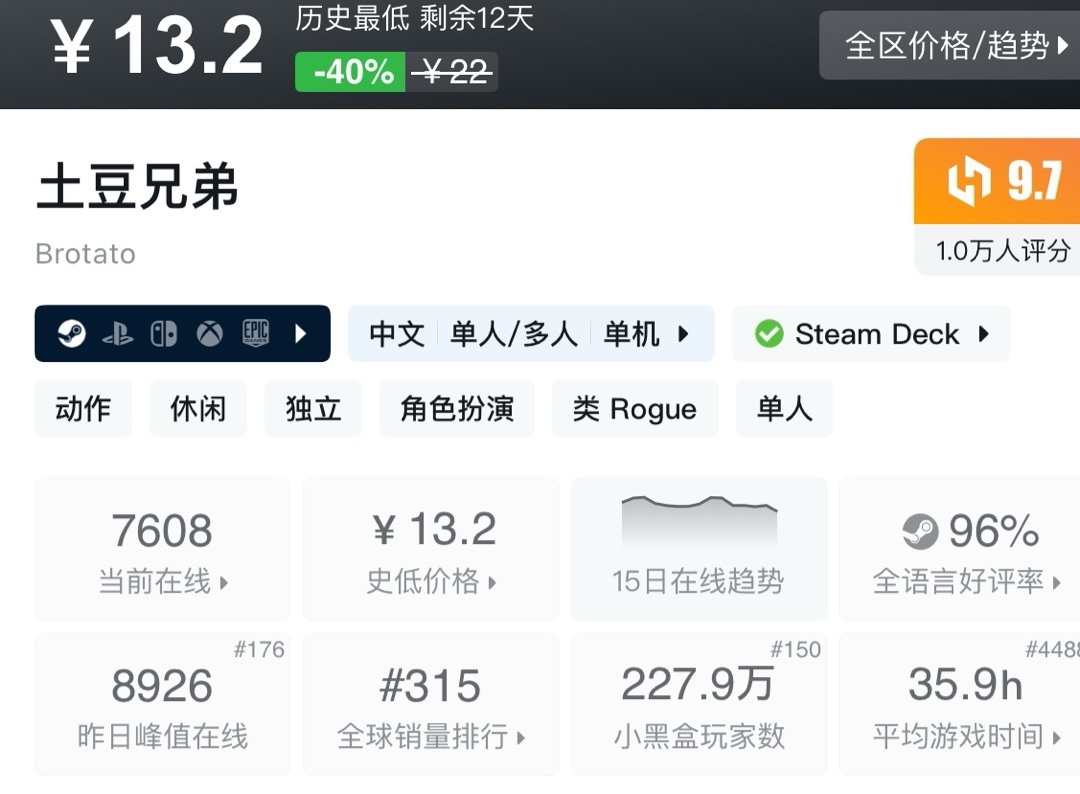Open the 角色扮演 tag
1080x794 pixels.
(x=457, y=409)
